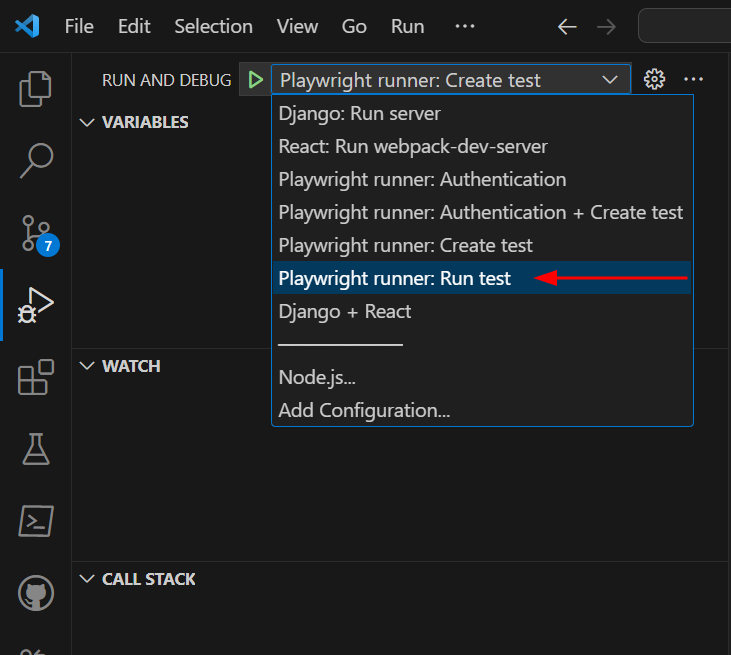Collapse the VARIABLES section
Image resolution: width=731 pixels, height=655 pixels.
pos(88,122)
